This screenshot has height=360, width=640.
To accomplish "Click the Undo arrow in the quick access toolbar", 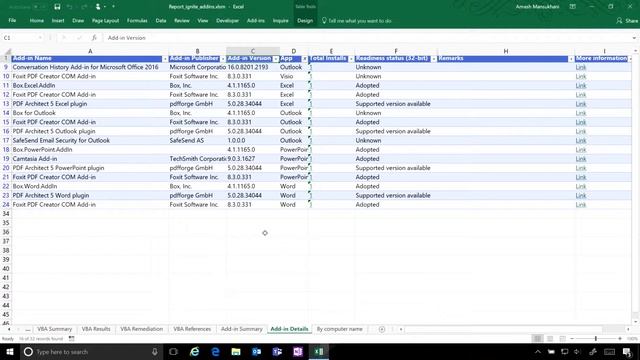I will (x=69, y=7).
